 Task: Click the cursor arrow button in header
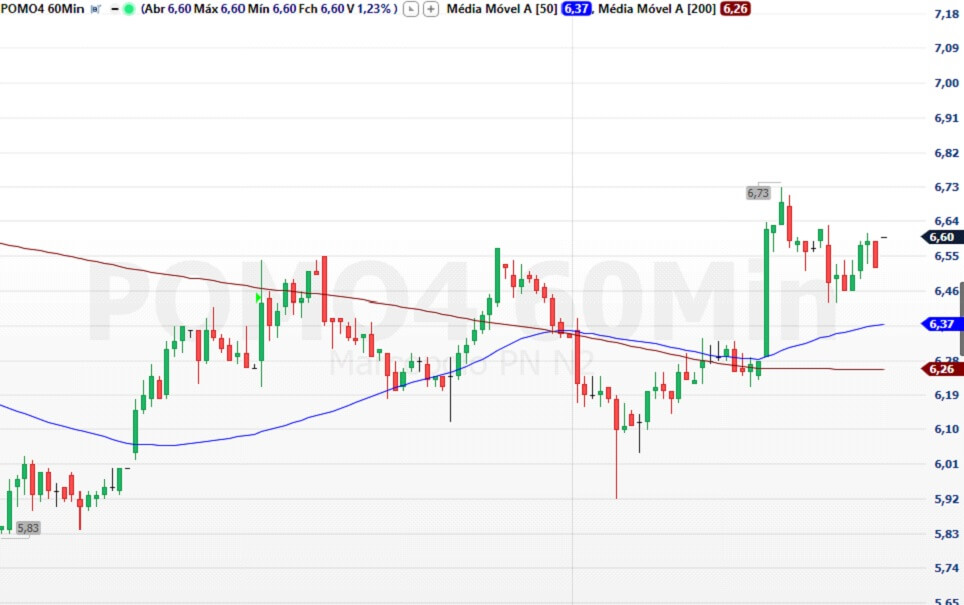[411, 9]
